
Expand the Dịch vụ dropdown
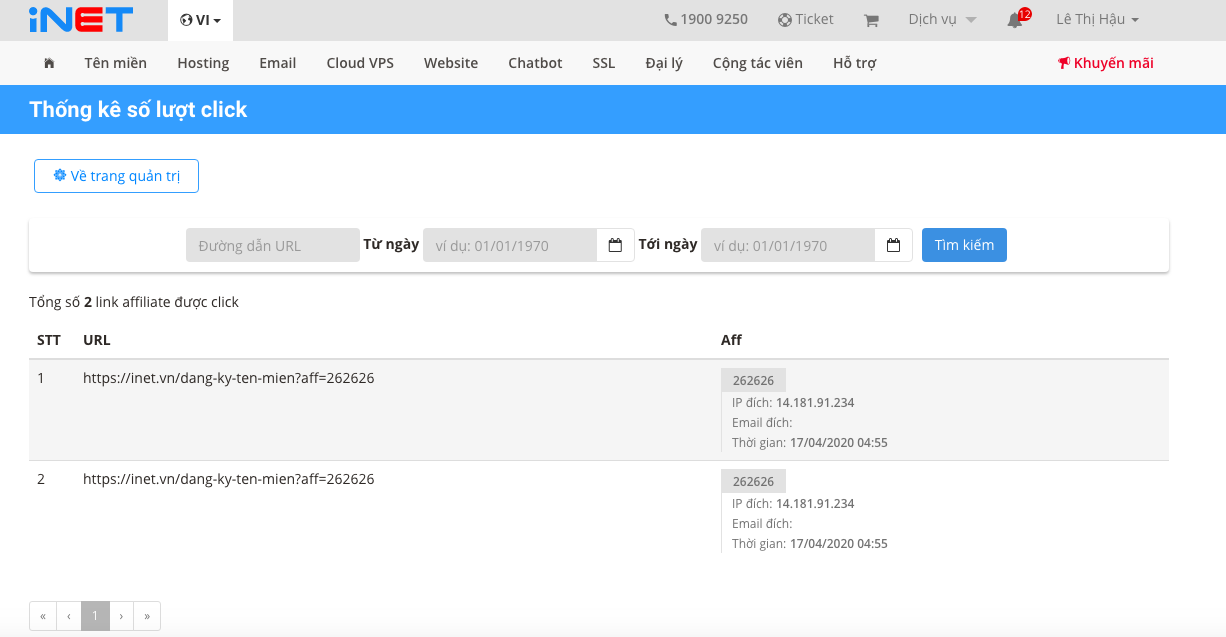[x=942, y=19]
